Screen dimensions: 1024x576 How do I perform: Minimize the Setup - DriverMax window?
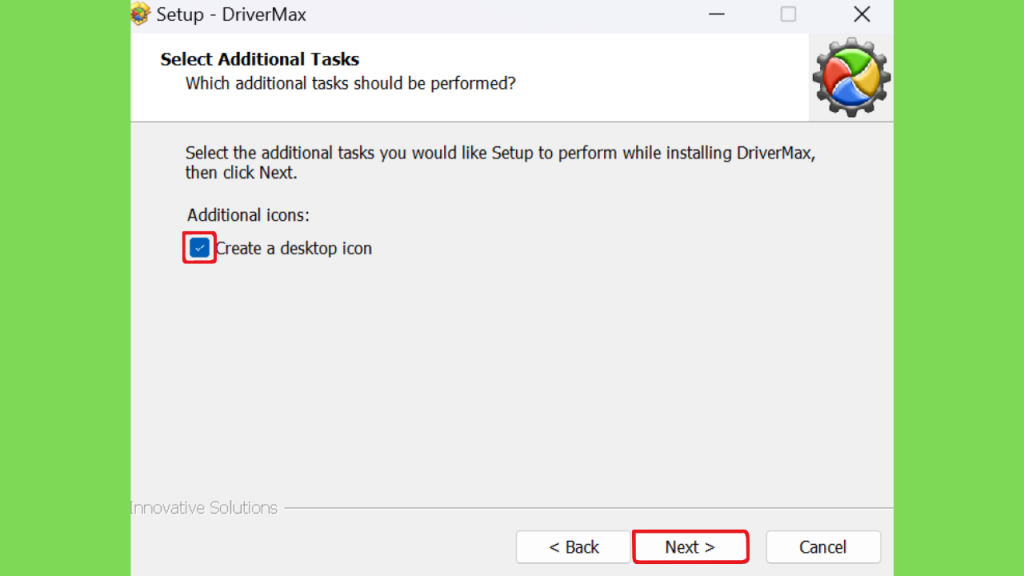click(x=716, y=14)
